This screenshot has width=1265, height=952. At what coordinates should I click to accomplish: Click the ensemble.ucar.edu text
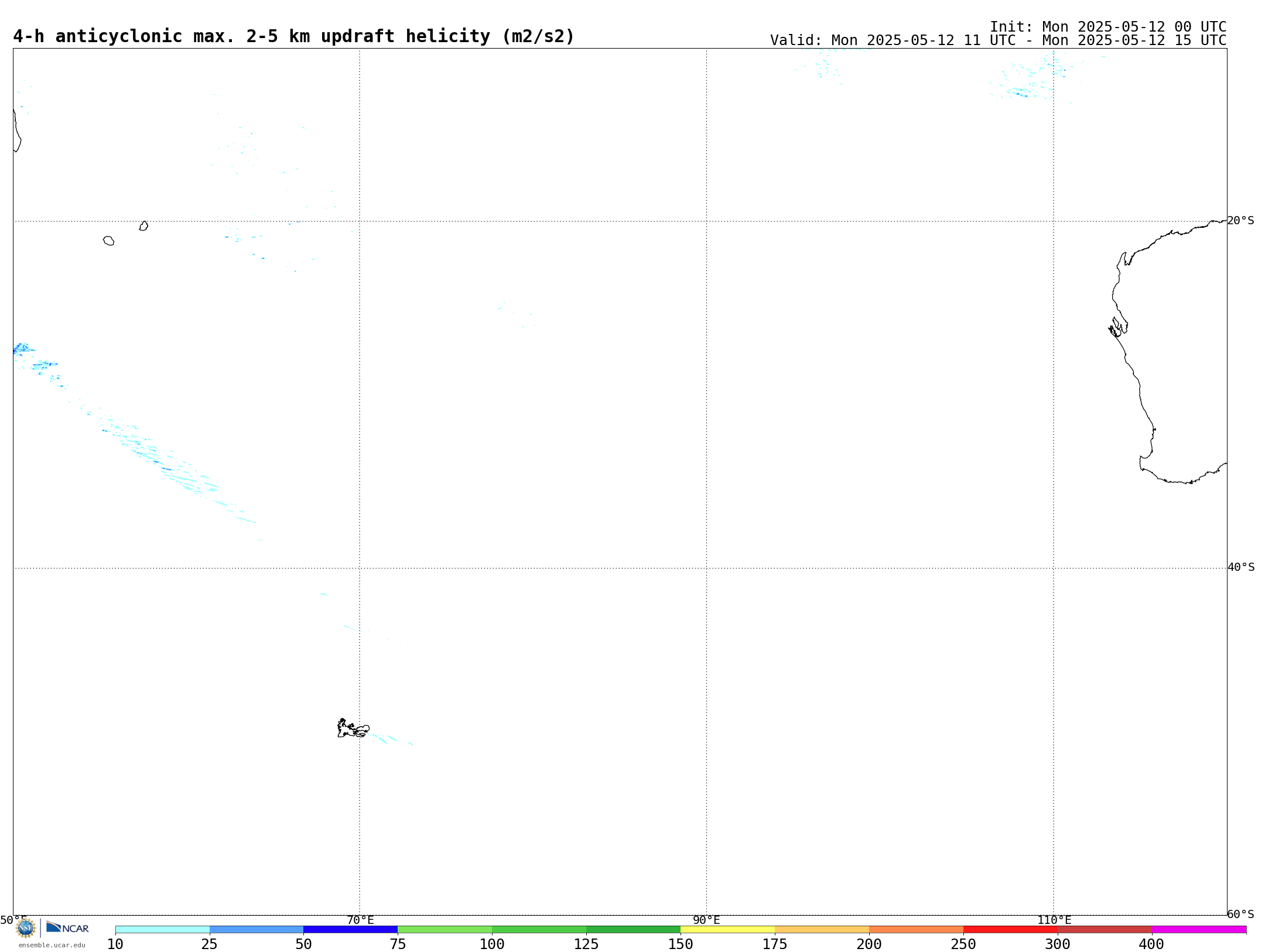[x=52, y=945]
